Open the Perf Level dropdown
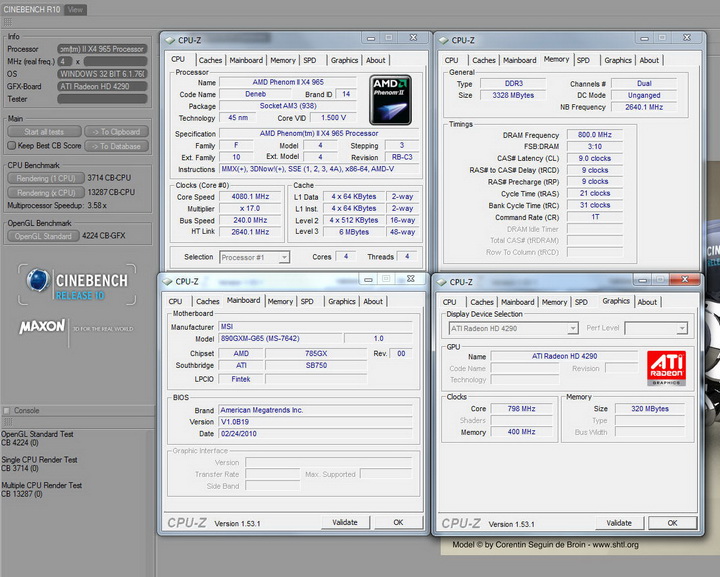This screenshot has height=577, width=720. pyautogui.click(x=656, y=328)
